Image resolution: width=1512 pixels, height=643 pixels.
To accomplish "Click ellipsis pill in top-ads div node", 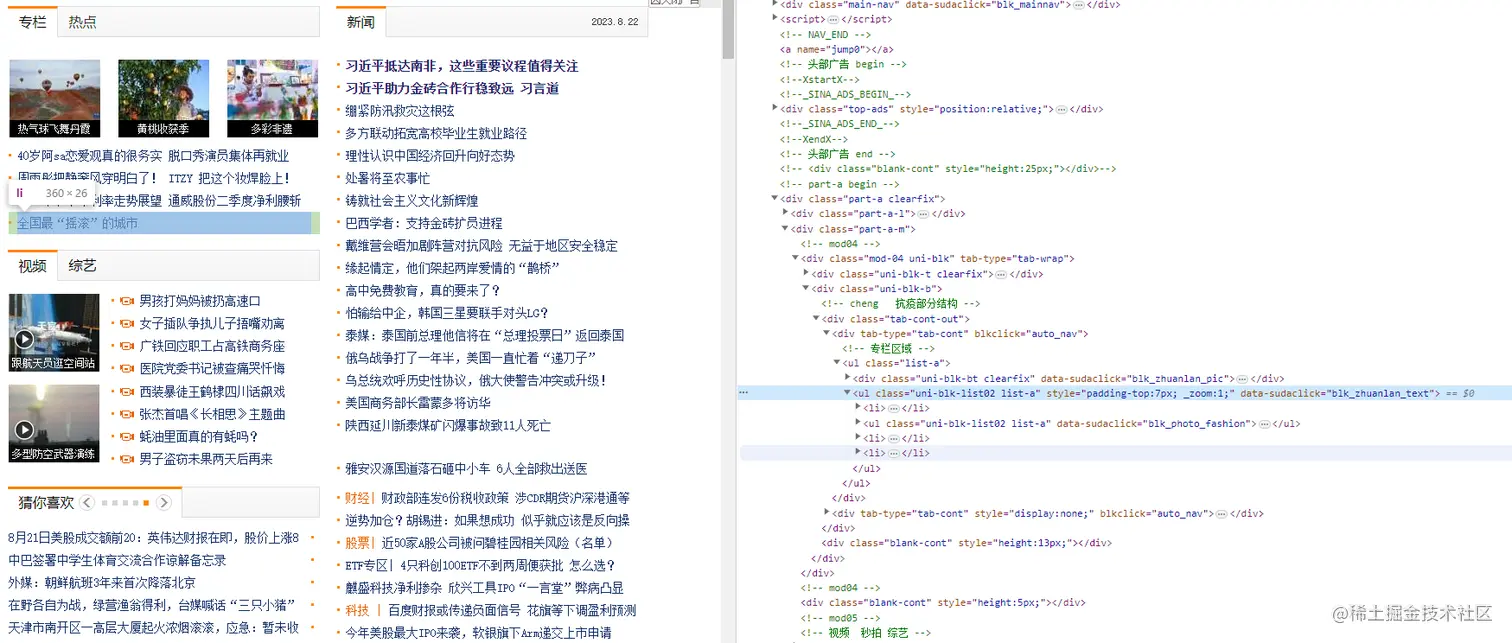I will point(1062,109).
